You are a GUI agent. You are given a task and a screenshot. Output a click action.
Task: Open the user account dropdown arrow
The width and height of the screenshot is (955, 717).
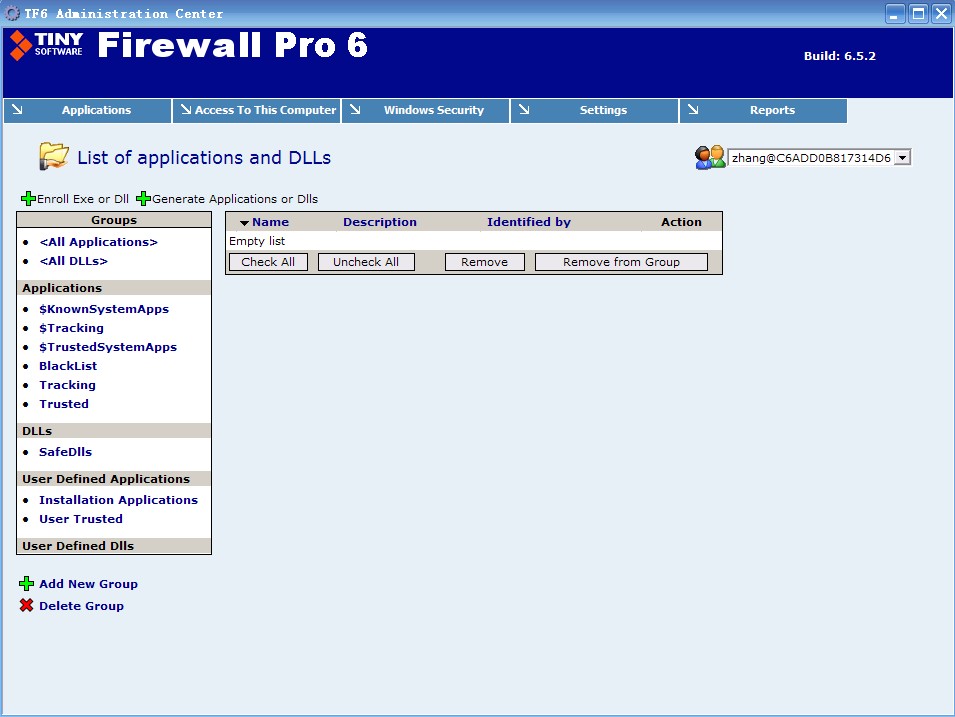click(903, 158)
